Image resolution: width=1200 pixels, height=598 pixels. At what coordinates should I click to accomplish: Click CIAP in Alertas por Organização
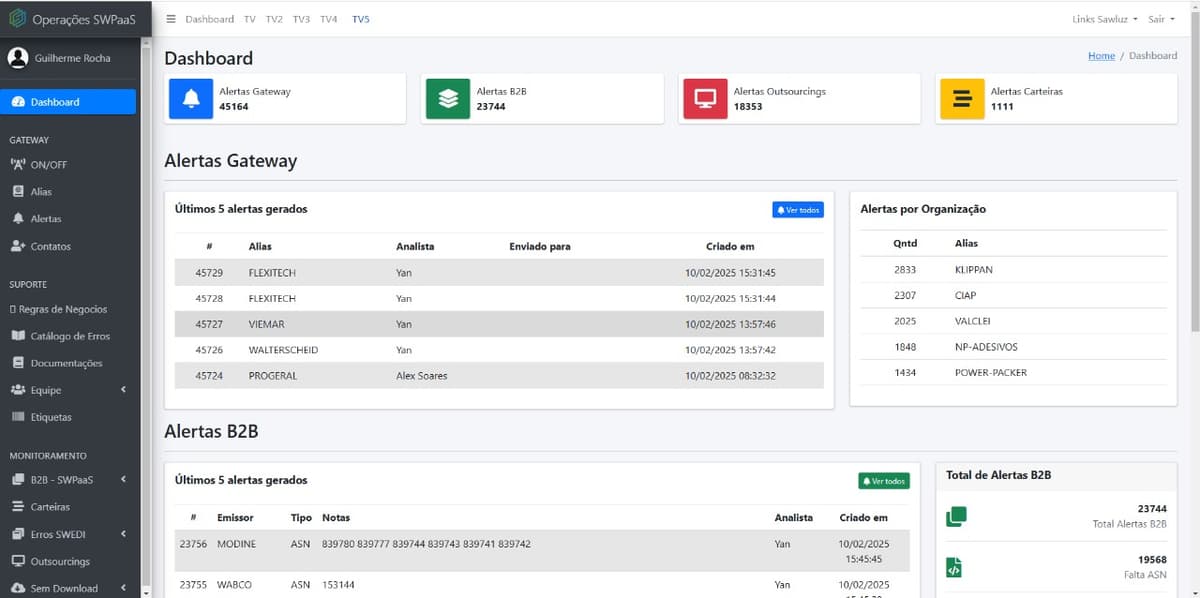965,296
